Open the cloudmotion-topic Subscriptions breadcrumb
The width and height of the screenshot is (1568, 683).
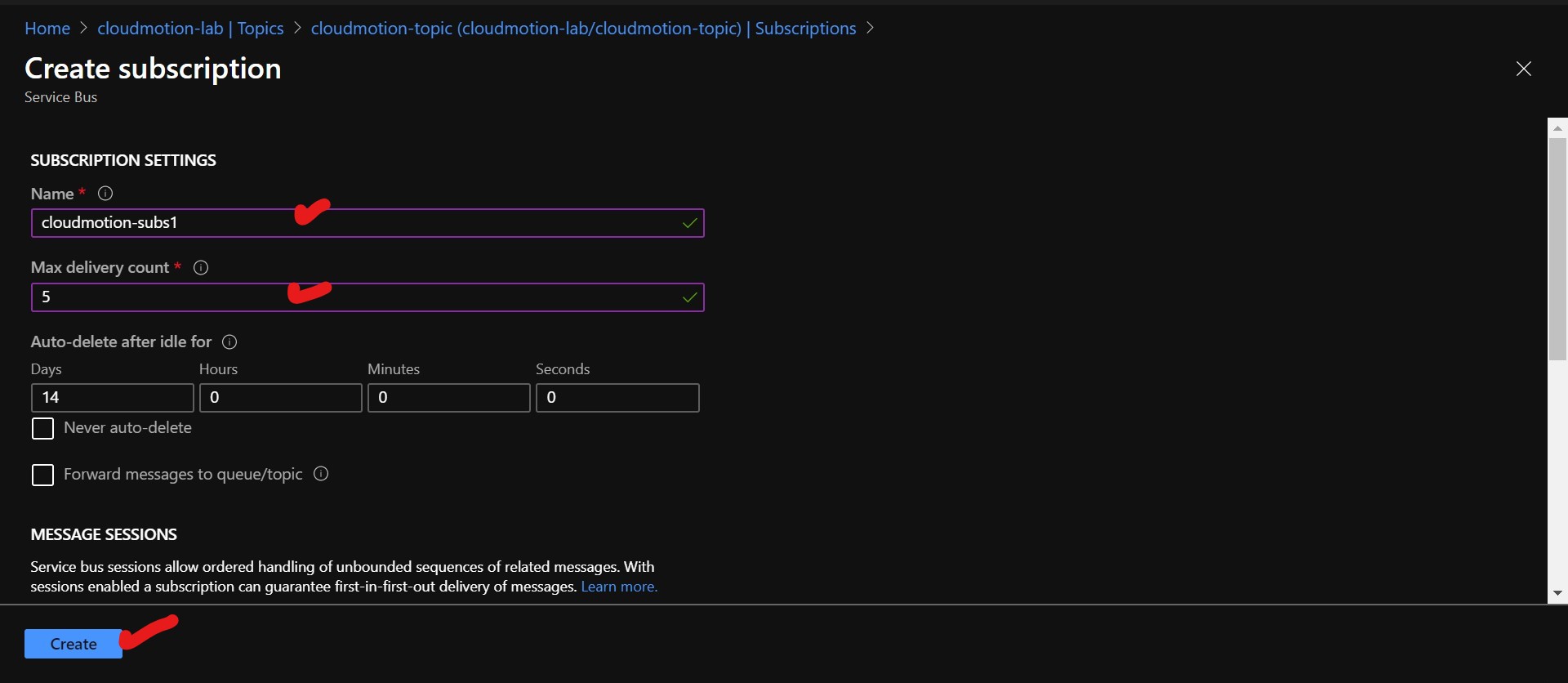point(583,29)
